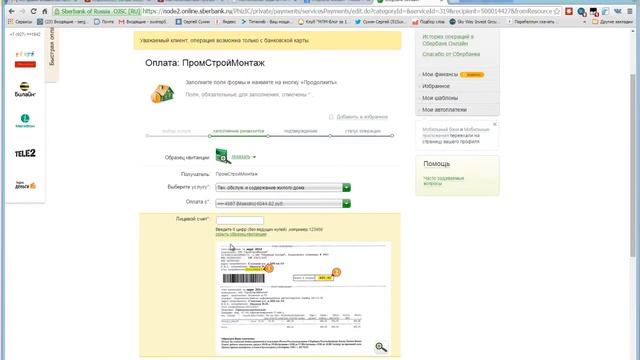This screenshot has width=640, height=360.
Task: Click into the Лицевой счет field
Action: pos(240,220)
